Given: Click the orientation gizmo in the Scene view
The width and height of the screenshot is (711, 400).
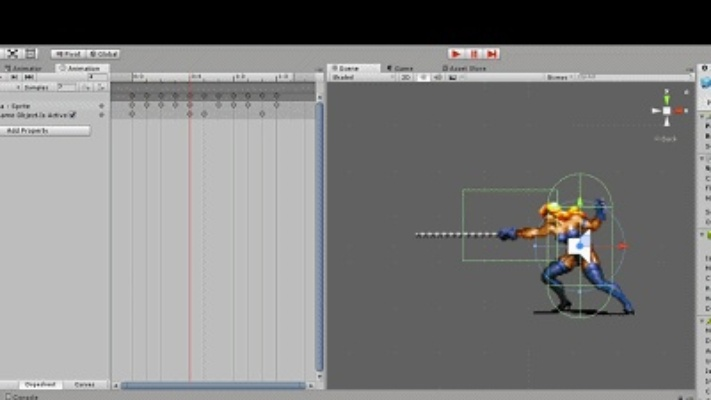Looking at the screenshot, I should click(666, 109).
